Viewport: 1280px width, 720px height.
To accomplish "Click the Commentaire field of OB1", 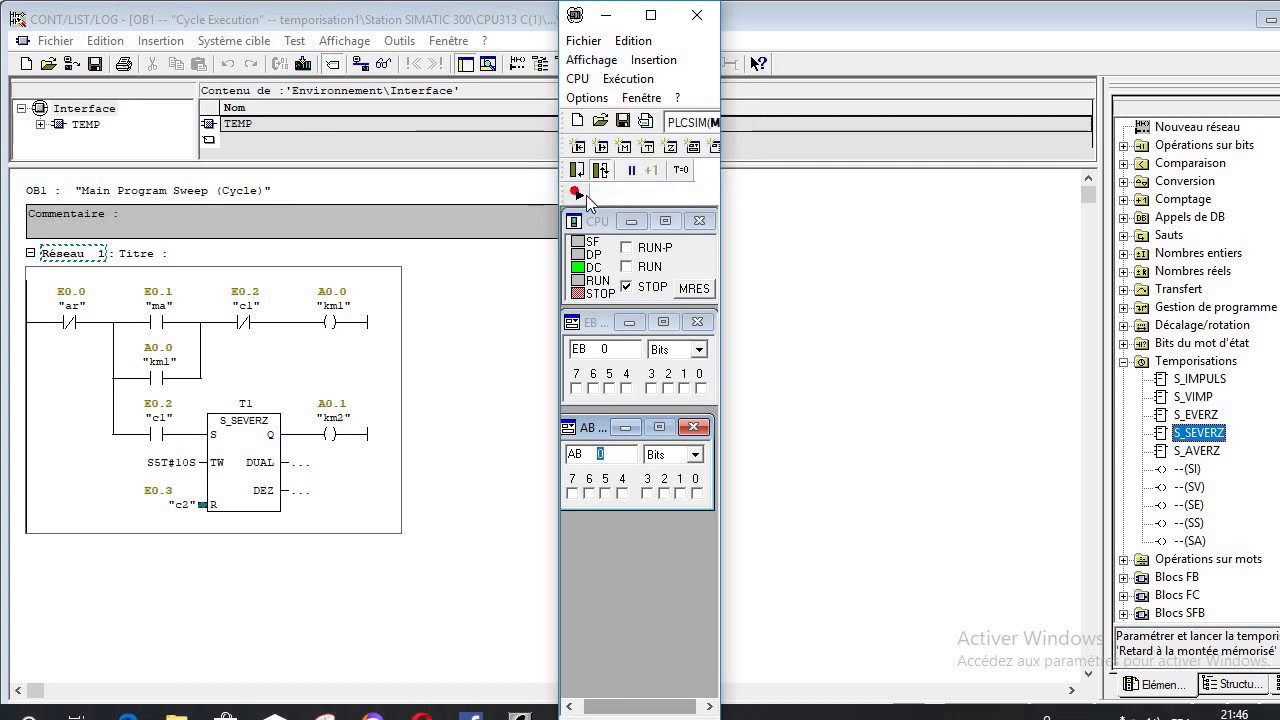I will point(292,221).
